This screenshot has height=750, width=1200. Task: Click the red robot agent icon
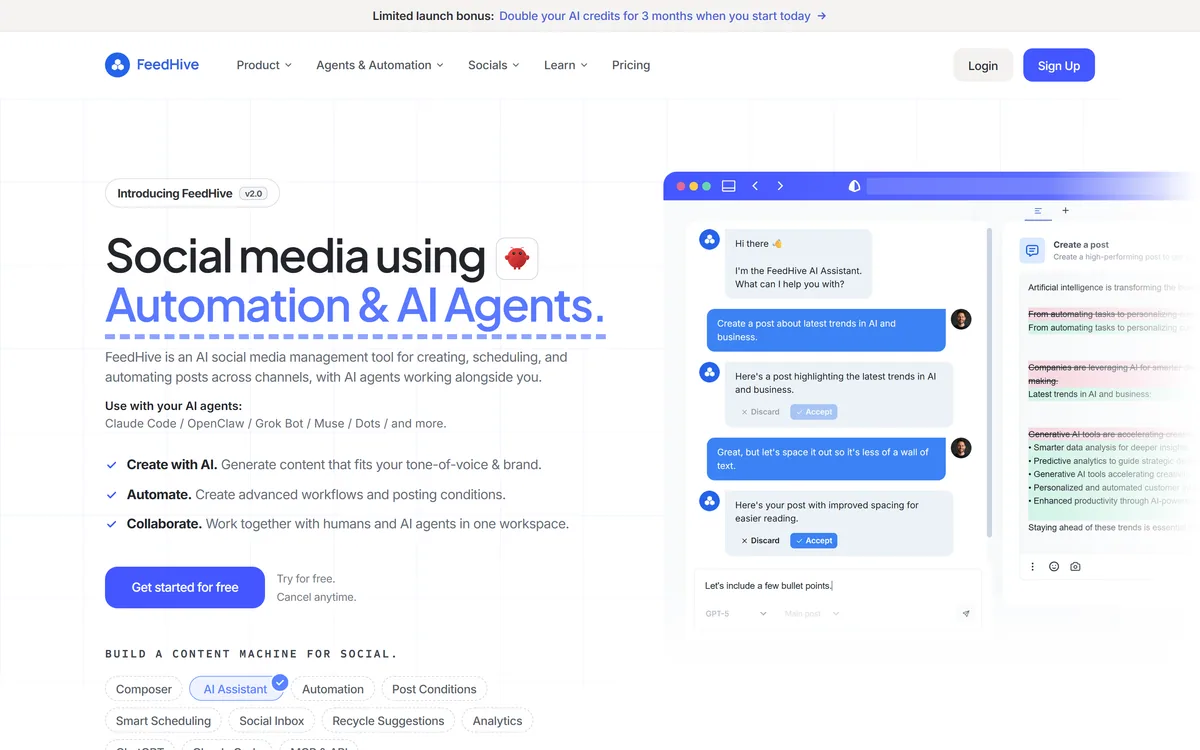(x=517, y=258)
